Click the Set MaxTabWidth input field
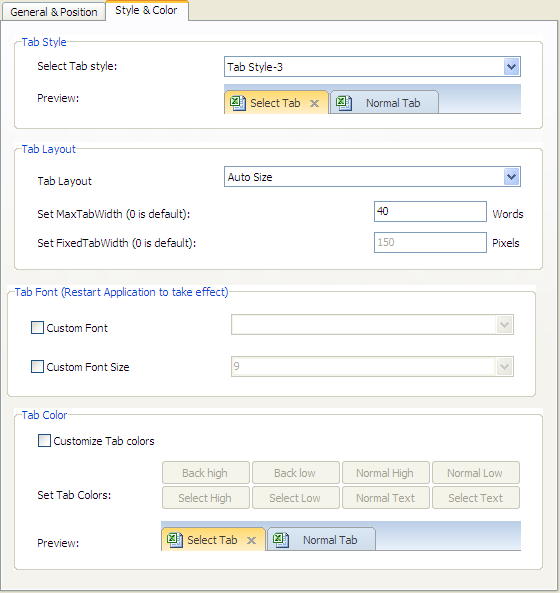Image resolution: width=560 pixels, height=593 pixels. [430, 211]
